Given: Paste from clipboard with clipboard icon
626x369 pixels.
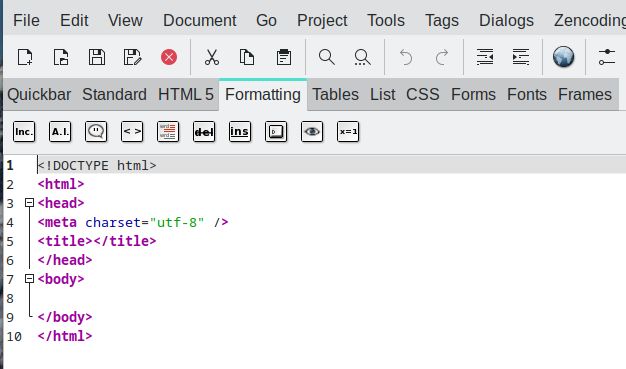Looking at the screenshot, I should click(284, 57).
